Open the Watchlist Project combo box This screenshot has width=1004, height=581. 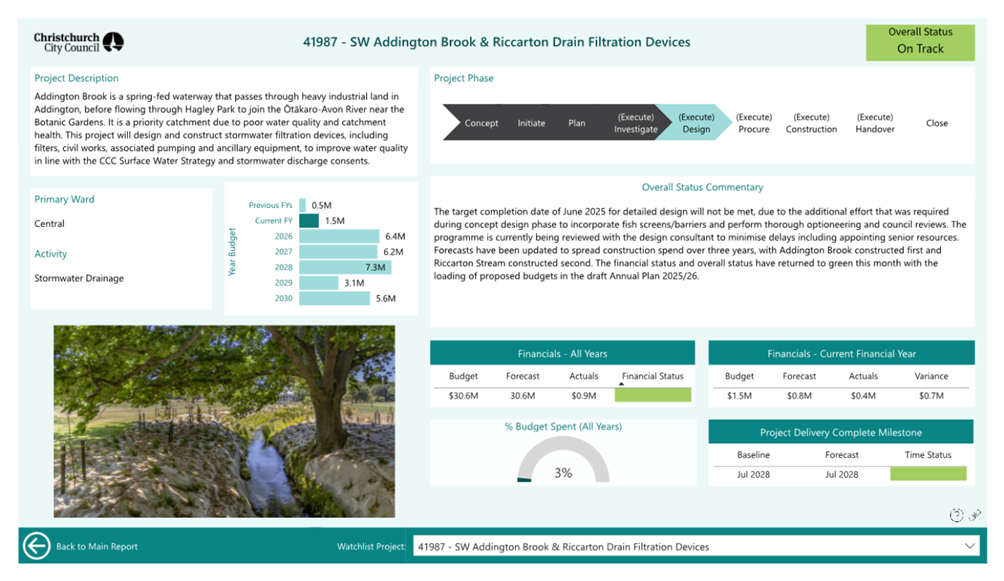click(697, 546)
